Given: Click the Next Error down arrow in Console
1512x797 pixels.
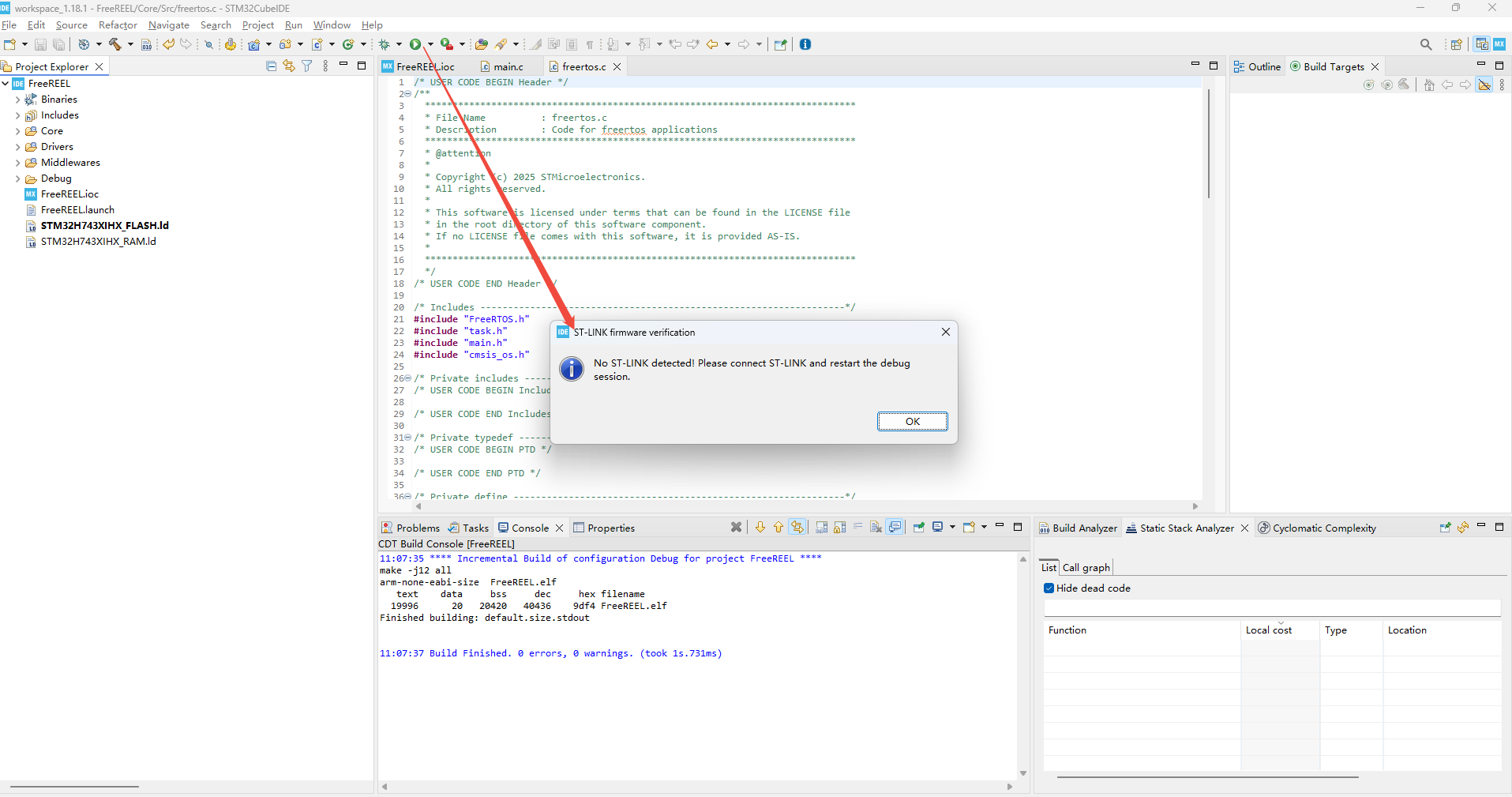Looking at the screenshot, I should pyautogui.click(x=760, y=528).
